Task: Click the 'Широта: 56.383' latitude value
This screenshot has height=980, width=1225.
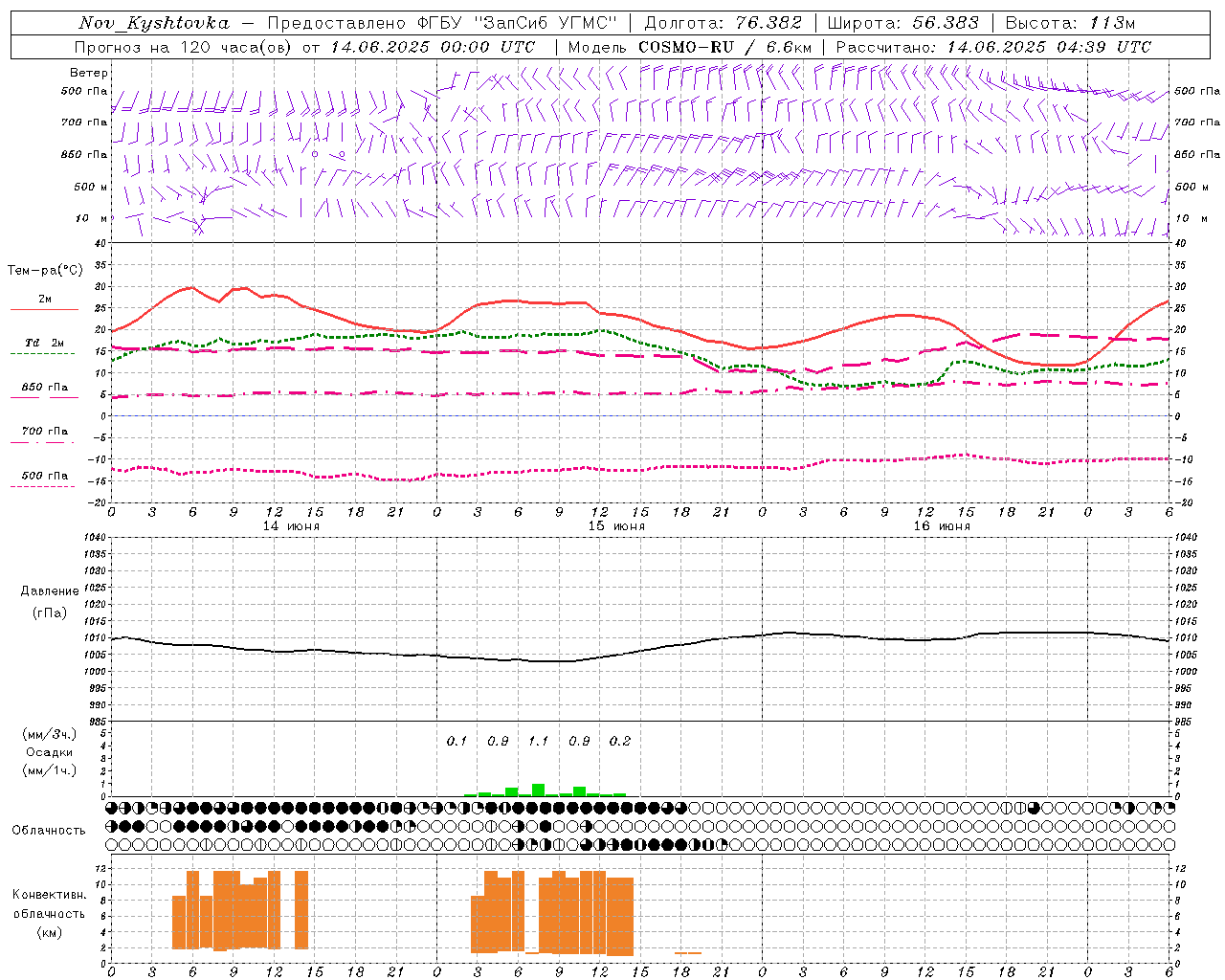Action: tap(902, 23)
